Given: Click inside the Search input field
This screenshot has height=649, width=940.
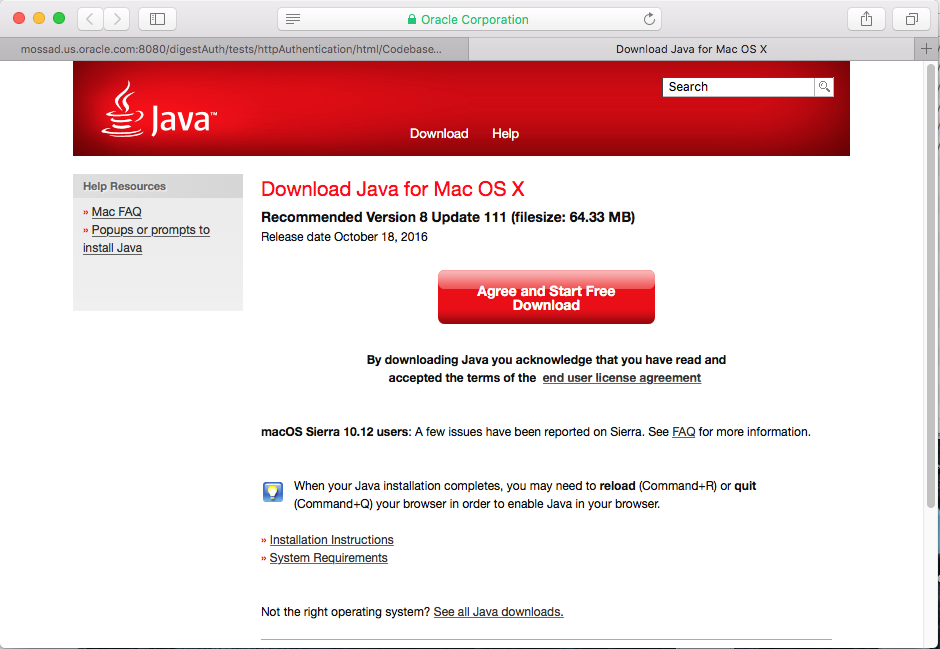Looking at the screenshot, I should pos(738,87).
